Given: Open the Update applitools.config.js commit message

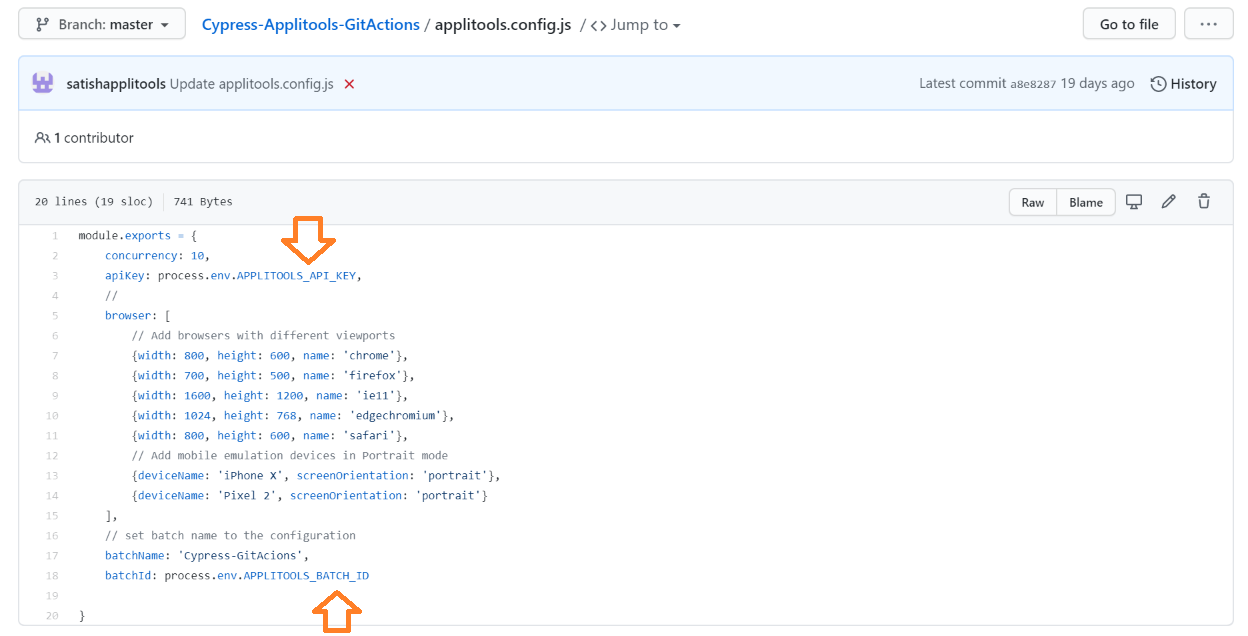Looking at the screenshot, I should [251, 84].
